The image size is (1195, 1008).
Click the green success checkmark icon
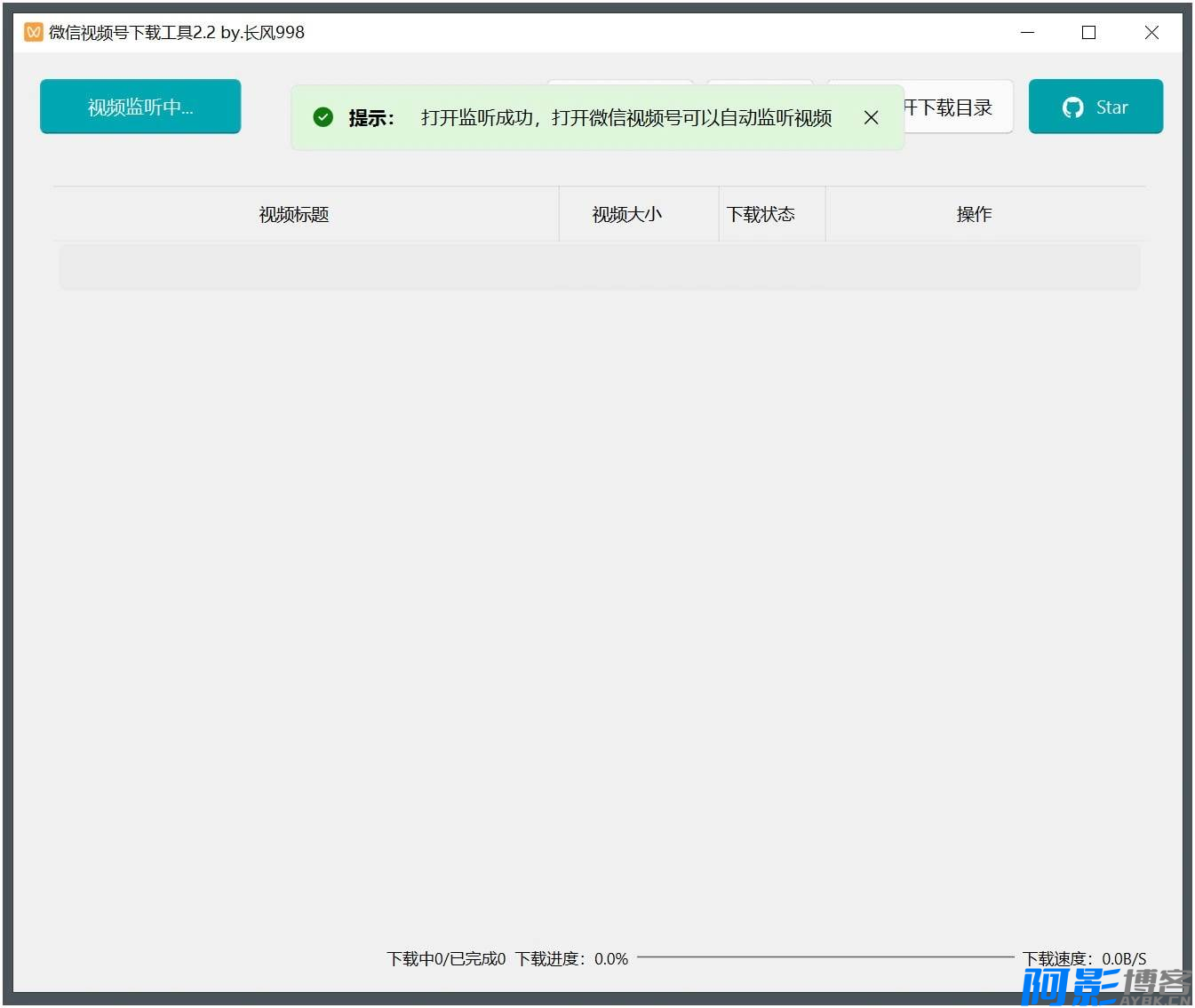point(323,117)
